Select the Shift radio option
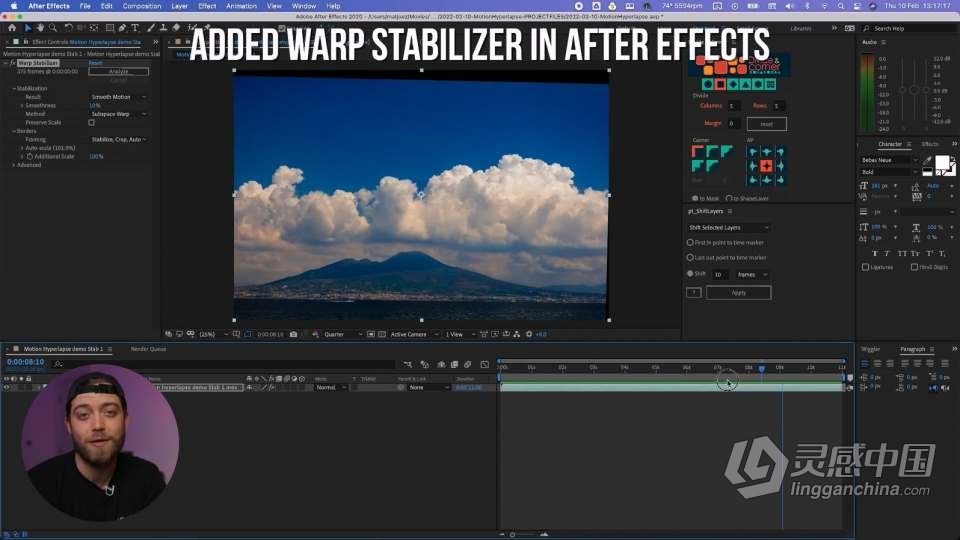Screen dimensions: 960x540 tap(690, 274)
